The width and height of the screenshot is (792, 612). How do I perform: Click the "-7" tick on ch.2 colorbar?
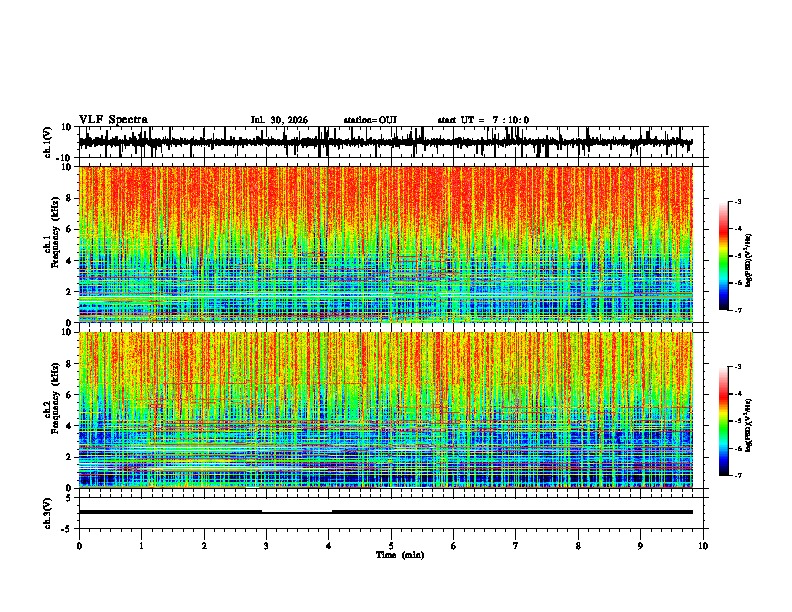pos(737,476)
